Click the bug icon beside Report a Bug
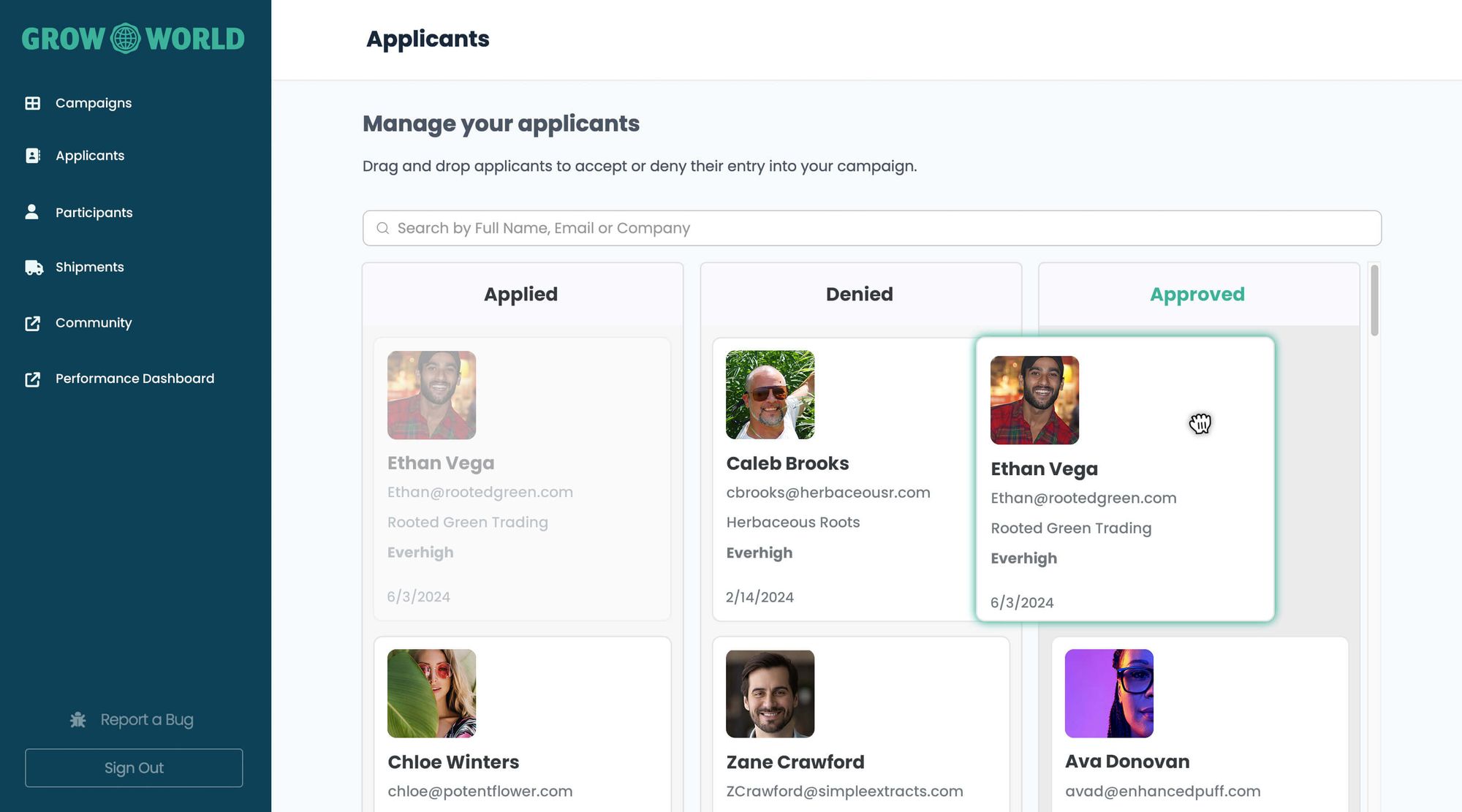Image resolution: width=1462 pixels, height=812 pixels. tap(77, 720)
